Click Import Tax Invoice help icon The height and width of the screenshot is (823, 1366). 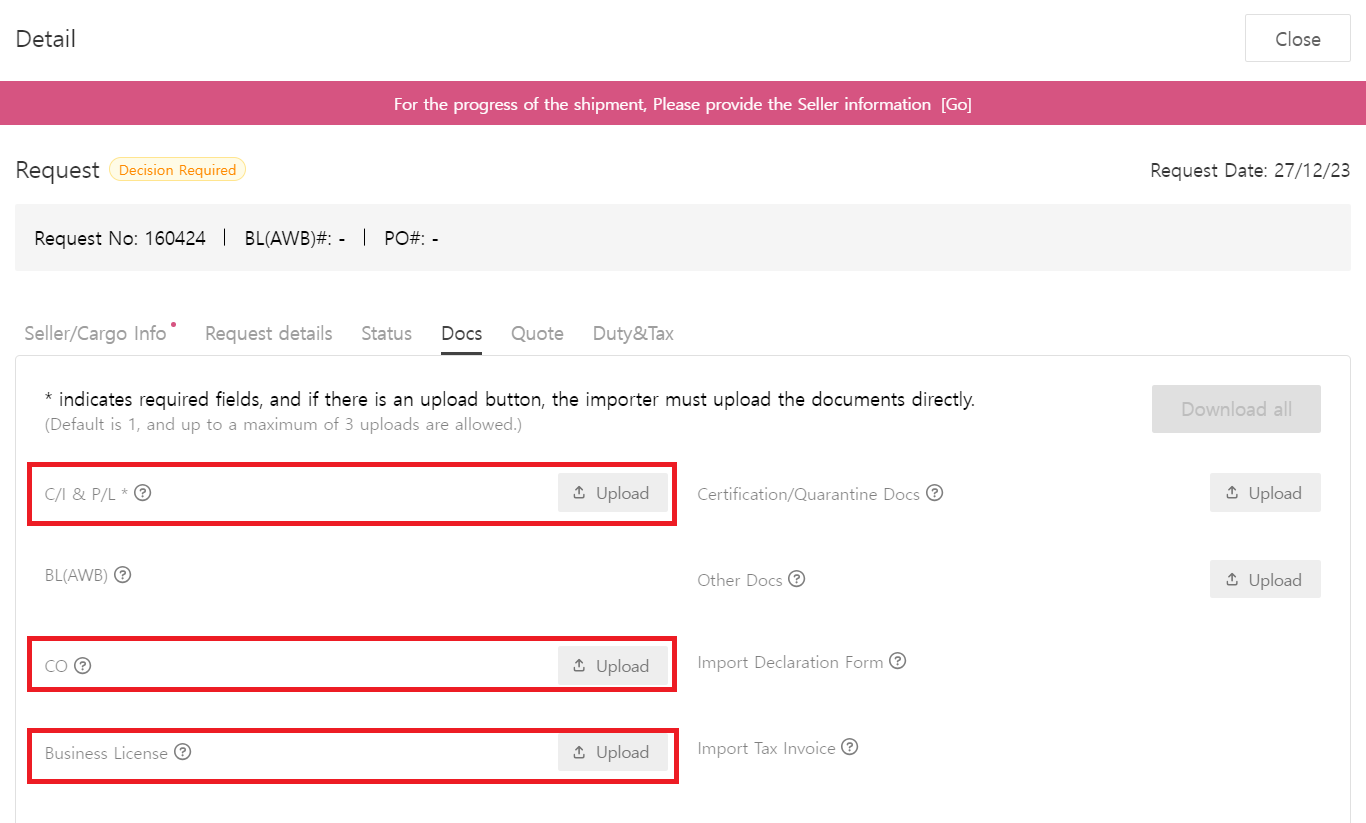click(850, 747)
